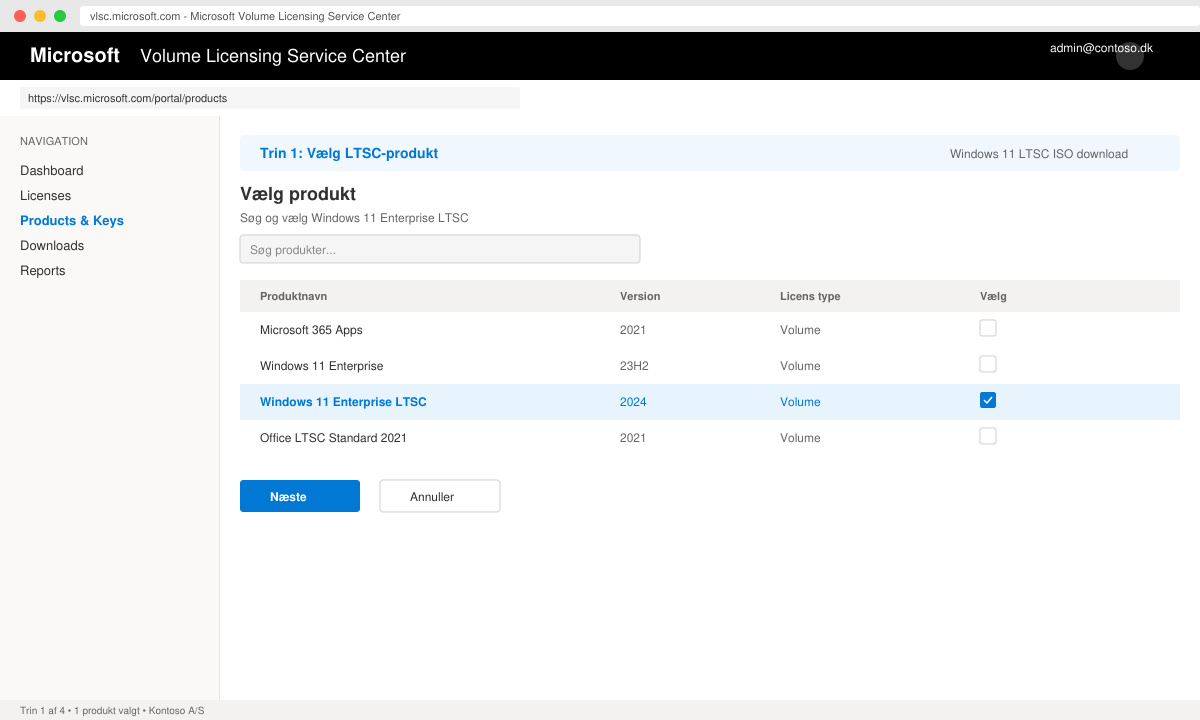Image resolution: width=1200 pixels, height=720 pixels.
Task: Click the 23H2 version cell
Action: click(x=634, y=366)
